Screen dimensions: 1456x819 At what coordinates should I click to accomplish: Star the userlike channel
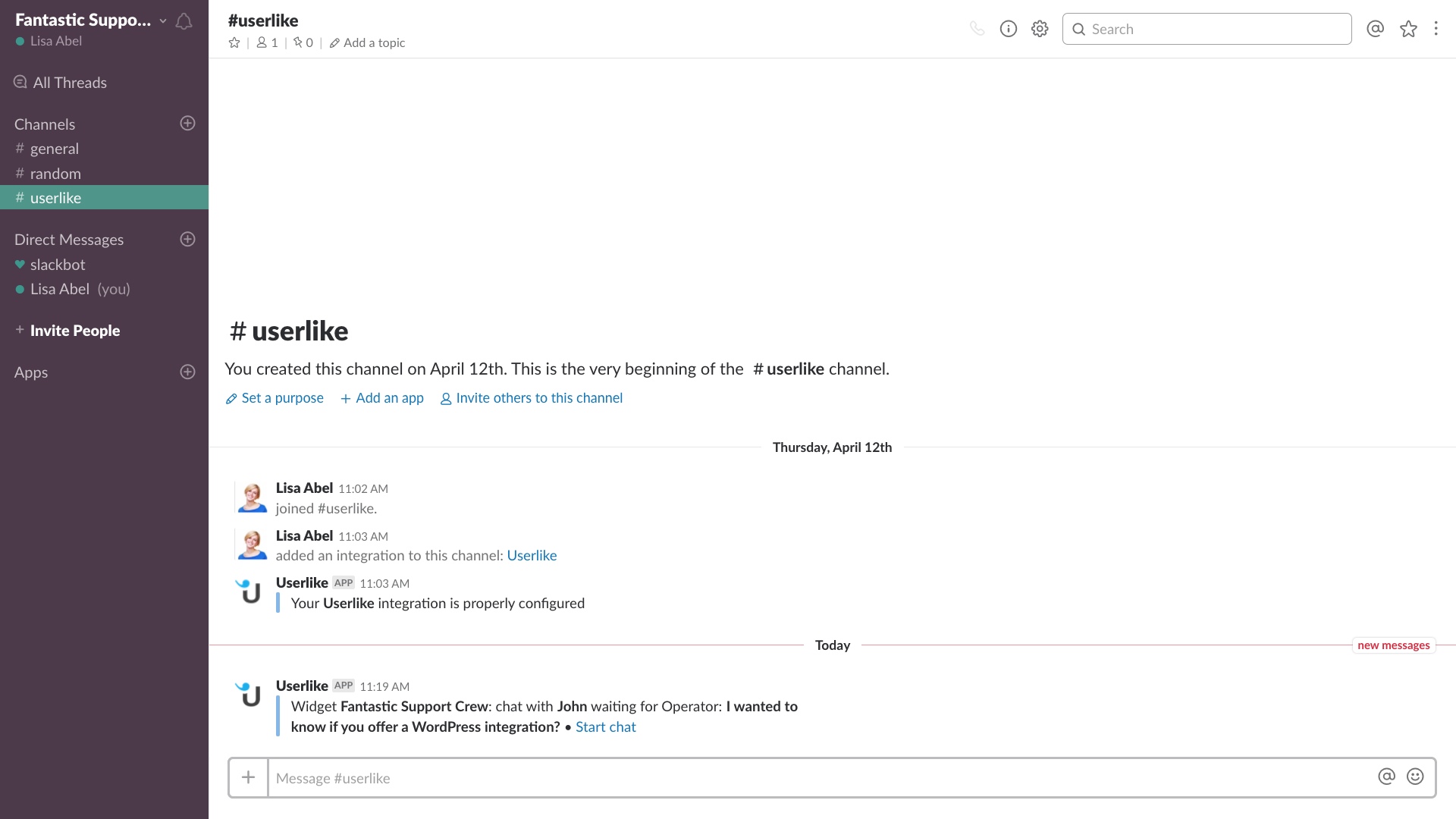(234, 43)
